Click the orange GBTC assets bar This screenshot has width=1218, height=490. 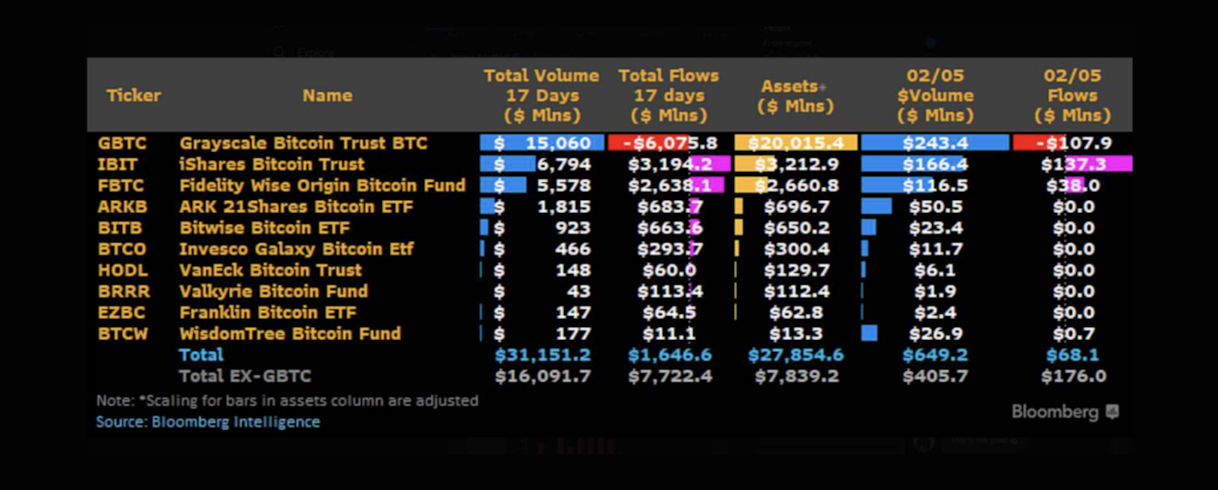(795, 143)
